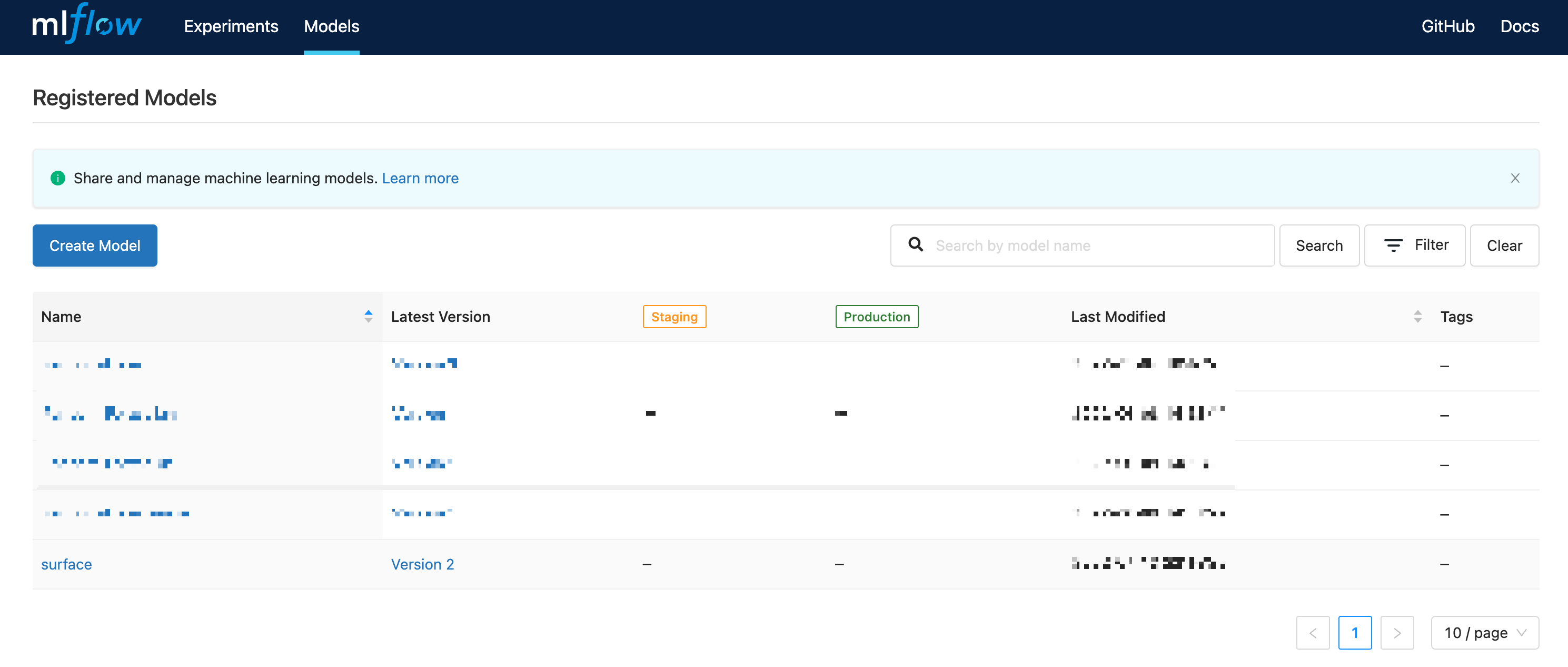Click the magnifying glass search icon

point(916,244)
